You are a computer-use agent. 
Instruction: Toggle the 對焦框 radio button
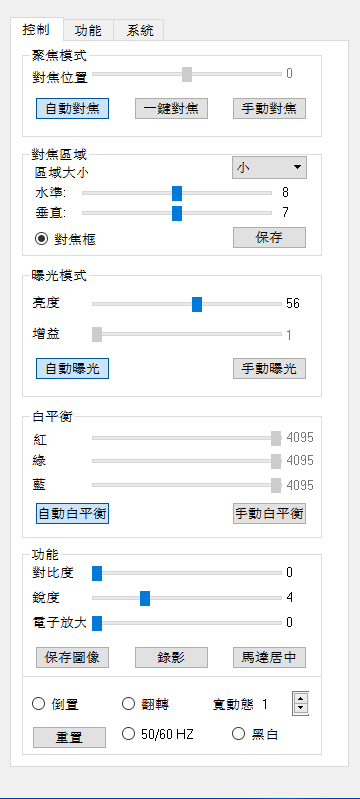tap(42, 238)
